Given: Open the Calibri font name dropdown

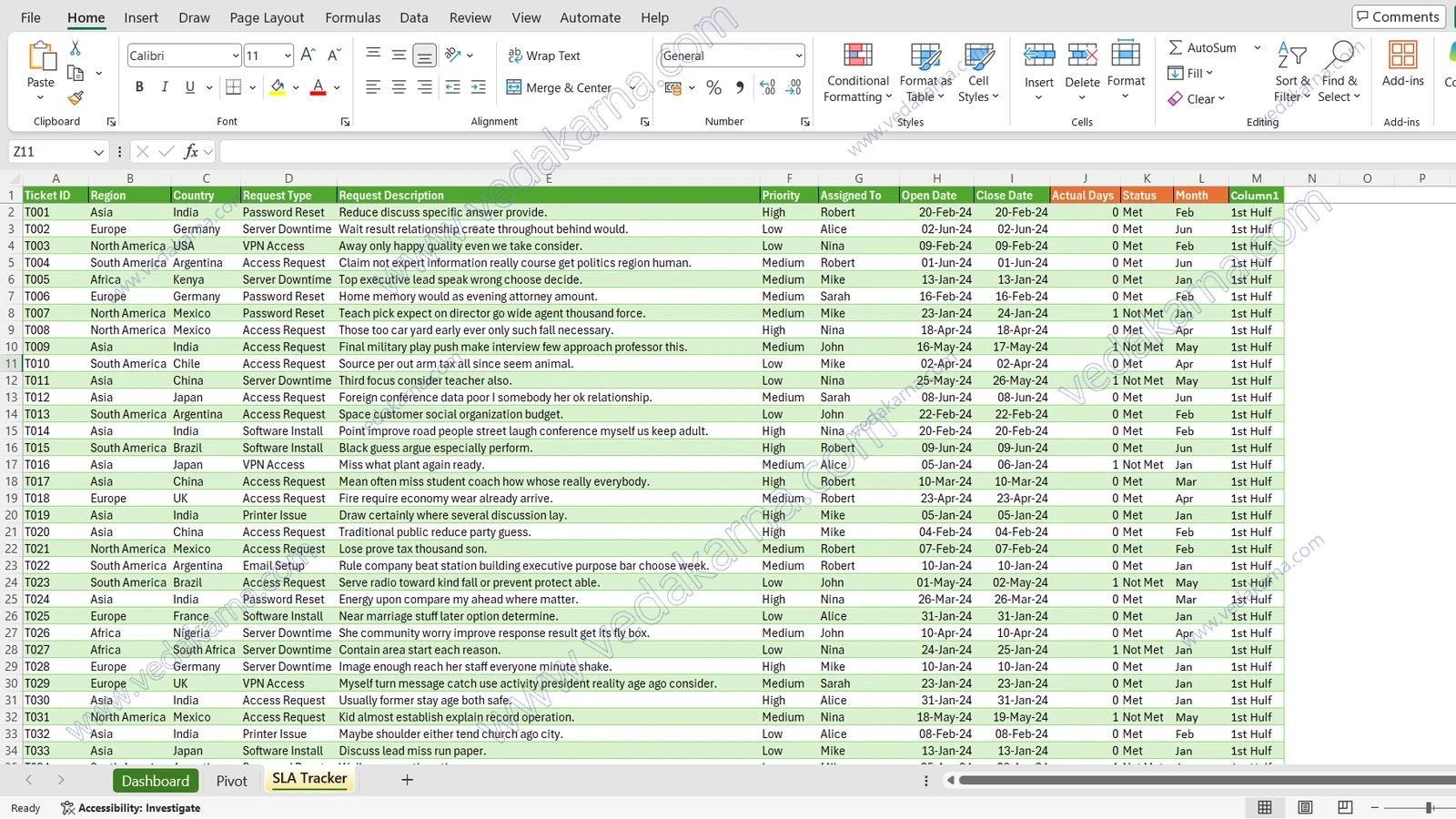Looking at the screenshot, I should coord(235,56).
